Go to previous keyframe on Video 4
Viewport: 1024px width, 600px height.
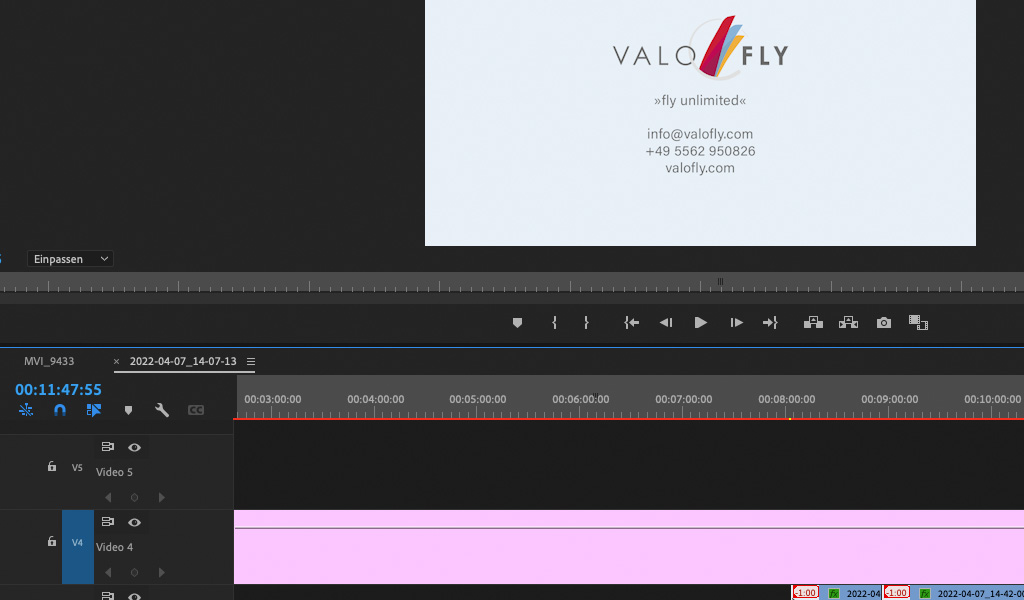coord(108,573)
